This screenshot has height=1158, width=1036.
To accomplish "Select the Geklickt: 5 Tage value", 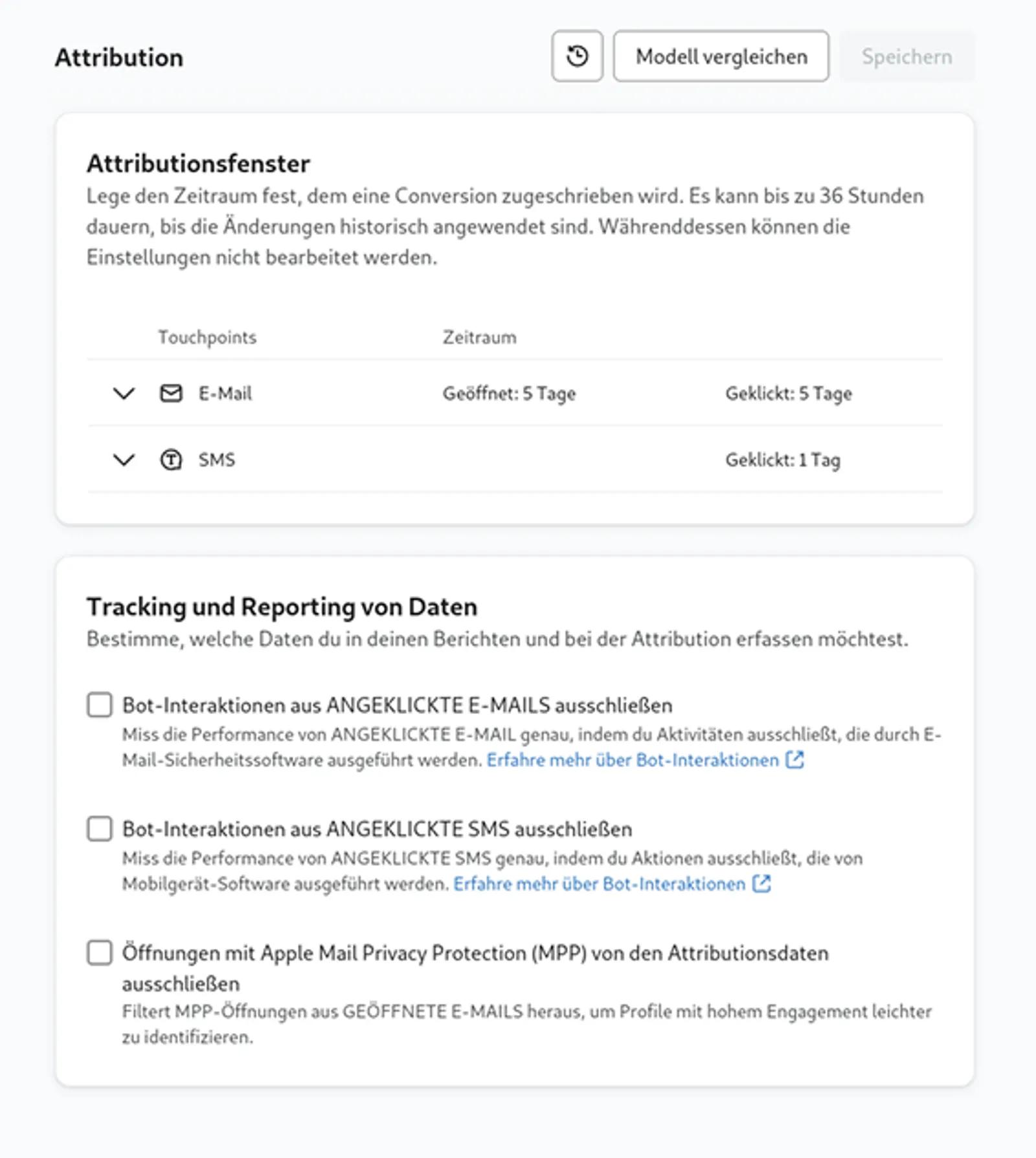I will click(x=789, y=393).
